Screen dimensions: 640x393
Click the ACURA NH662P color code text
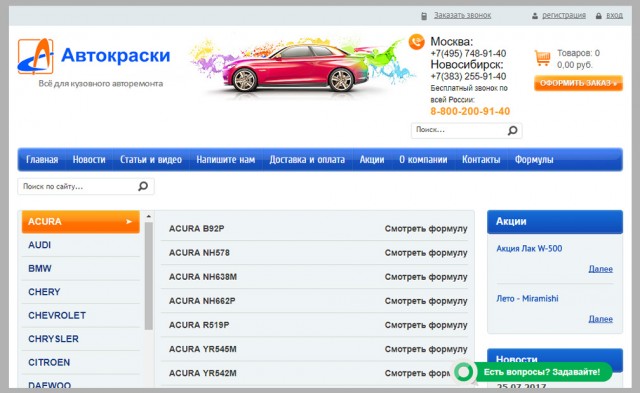[202, 301]
